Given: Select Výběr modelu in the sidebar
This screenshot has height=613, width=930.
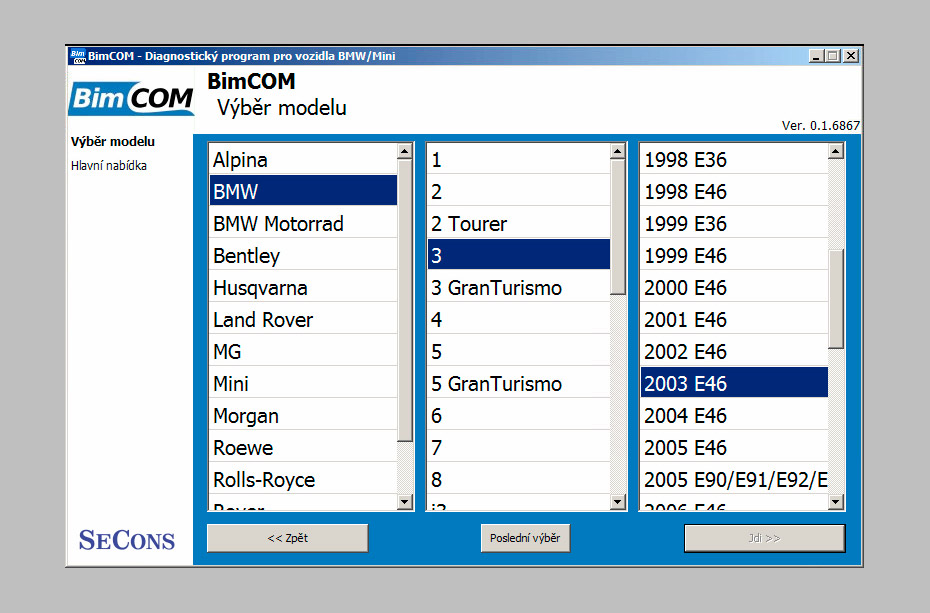Looking at the screenshot, I should 113,142.
